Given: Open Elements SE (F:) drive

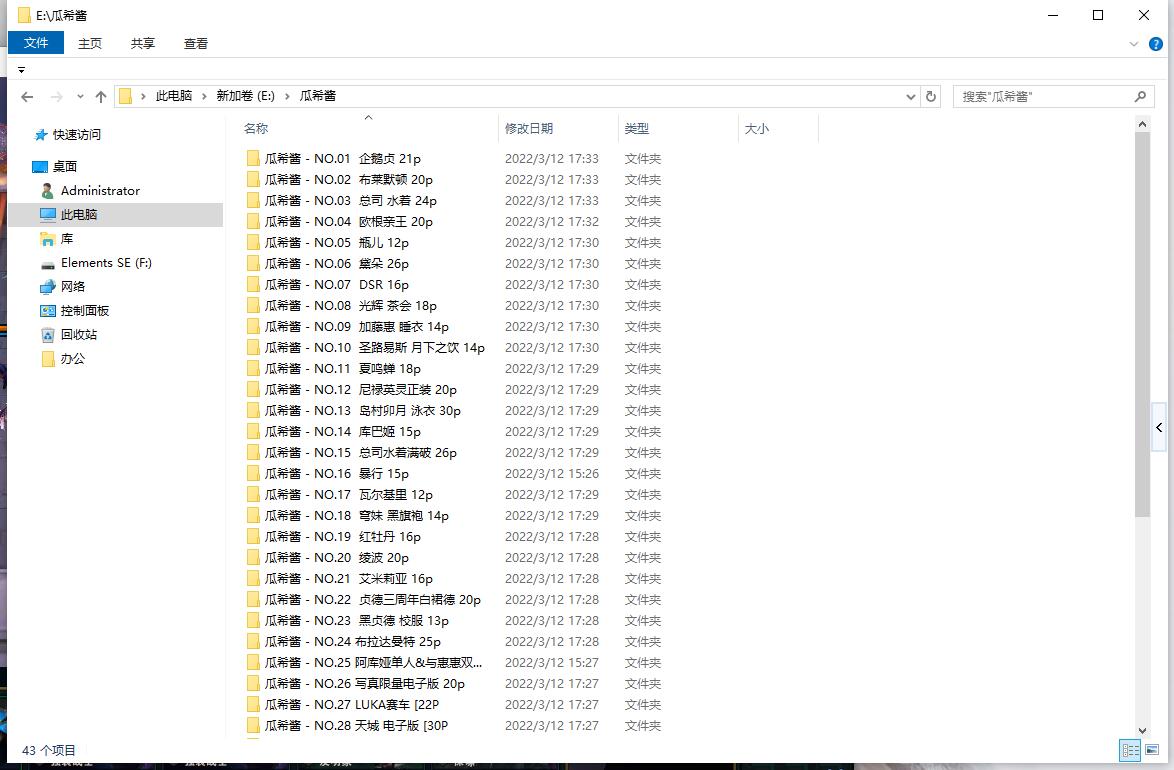Looking at the screenshot, I should pyautogui.click(x=105, y=263).
